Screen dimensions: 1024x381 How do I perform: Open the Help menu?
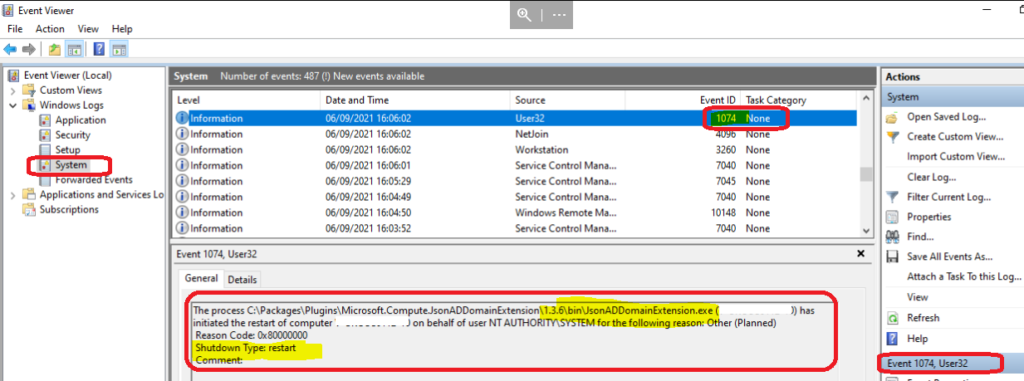[x=122, y=29]
